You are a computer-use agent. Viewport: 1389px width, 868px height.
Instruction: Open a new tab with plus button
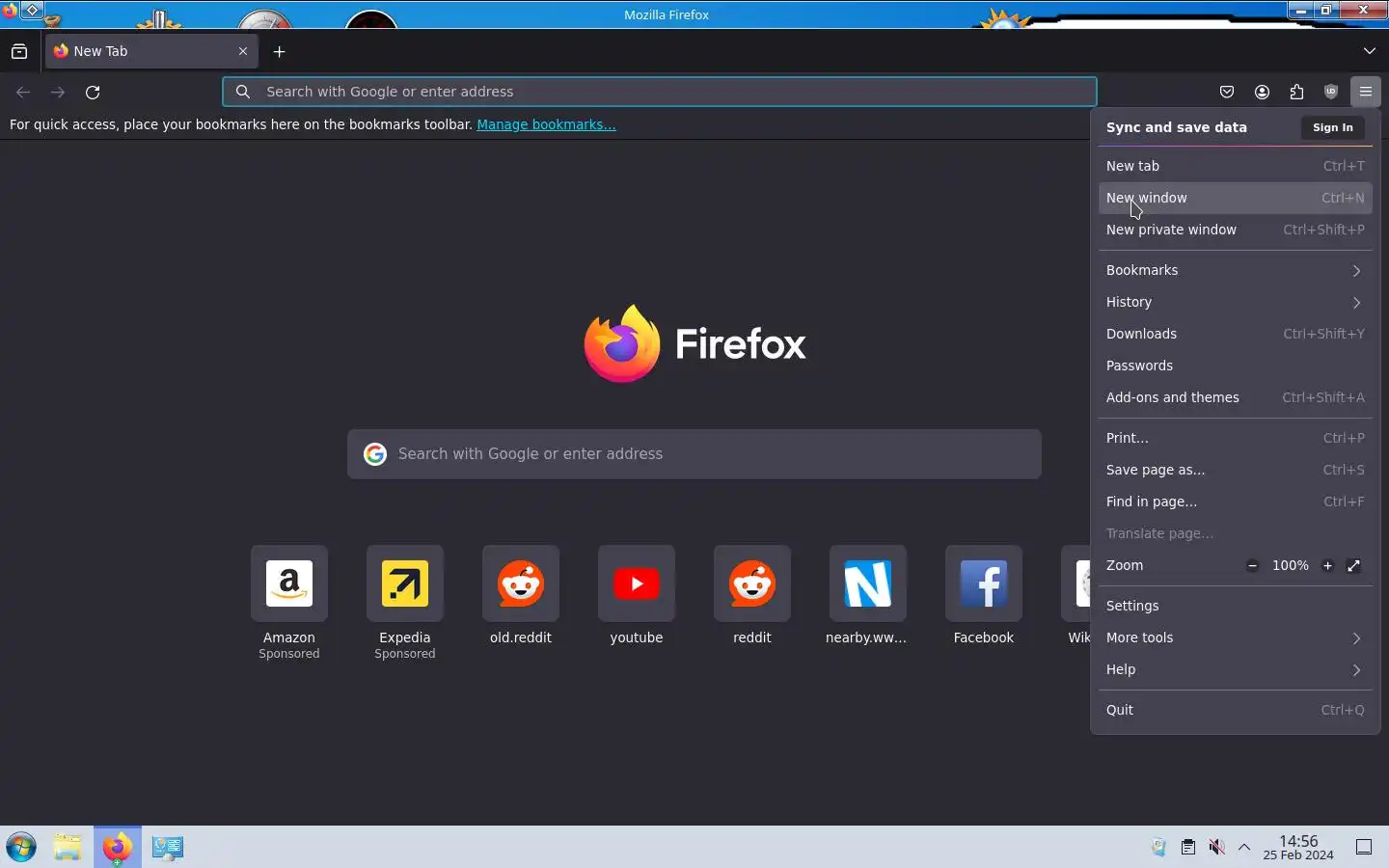point(280,51)
